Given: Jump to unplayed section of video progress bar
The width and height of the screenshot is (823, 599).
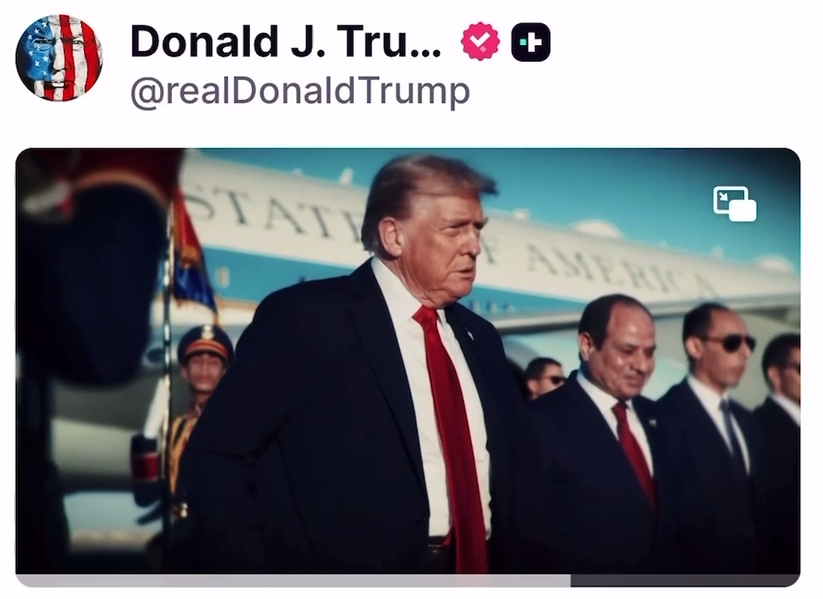Looking at the screenshot, I should point(685,581).
